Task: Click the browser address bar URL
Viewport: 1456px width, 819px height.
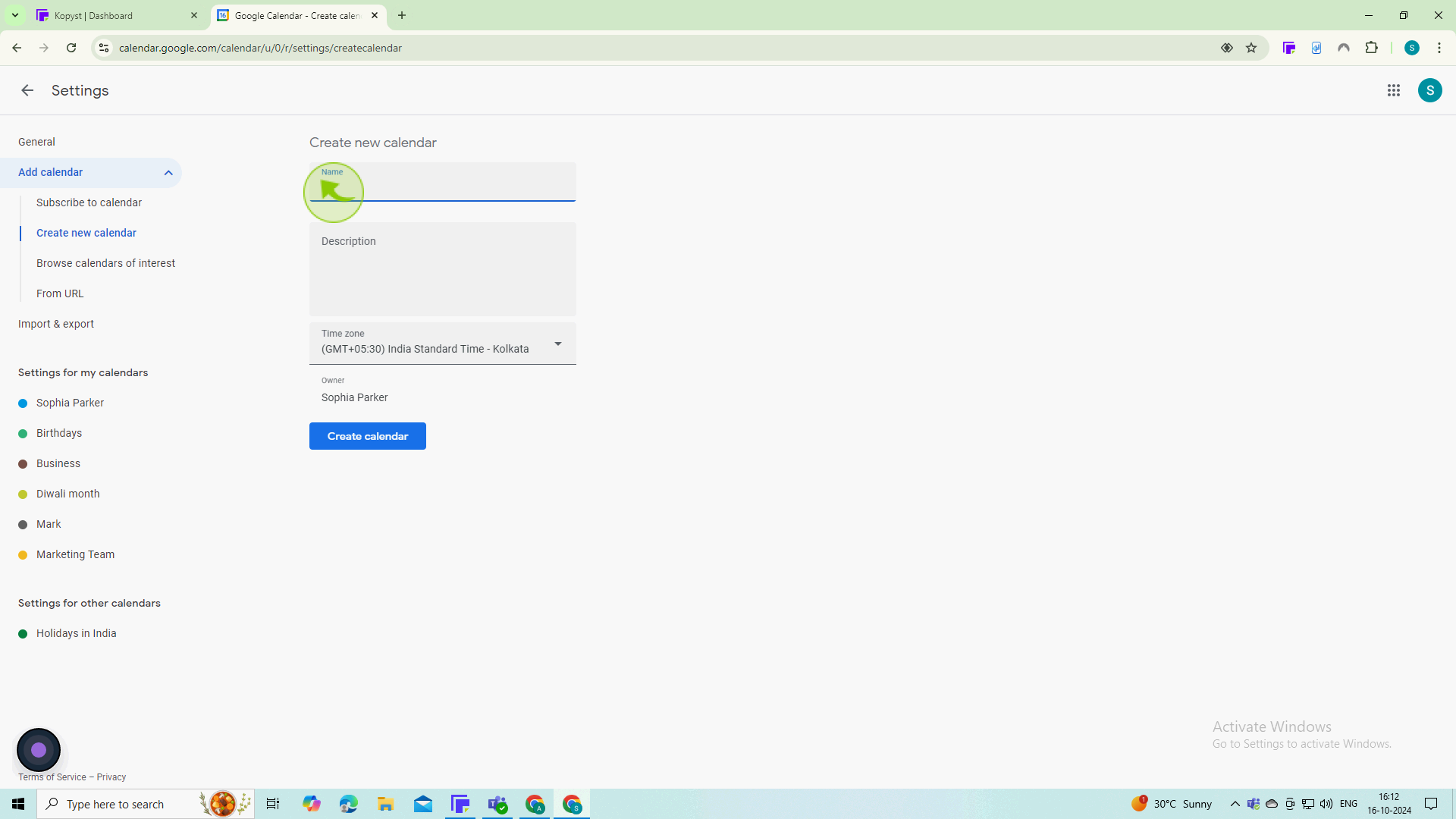Action: pyautogui.click(x=260, y=48)
